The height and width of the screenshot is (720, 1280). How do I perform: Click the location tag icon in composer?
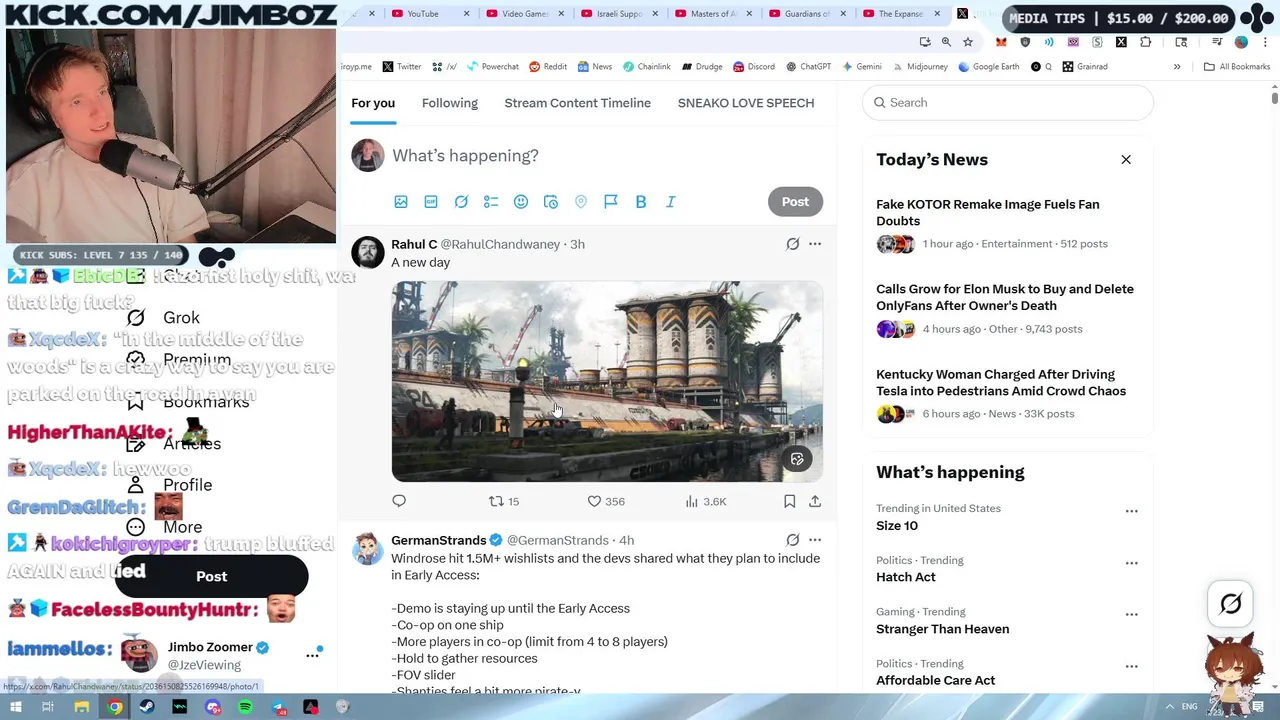pos(581,202)
